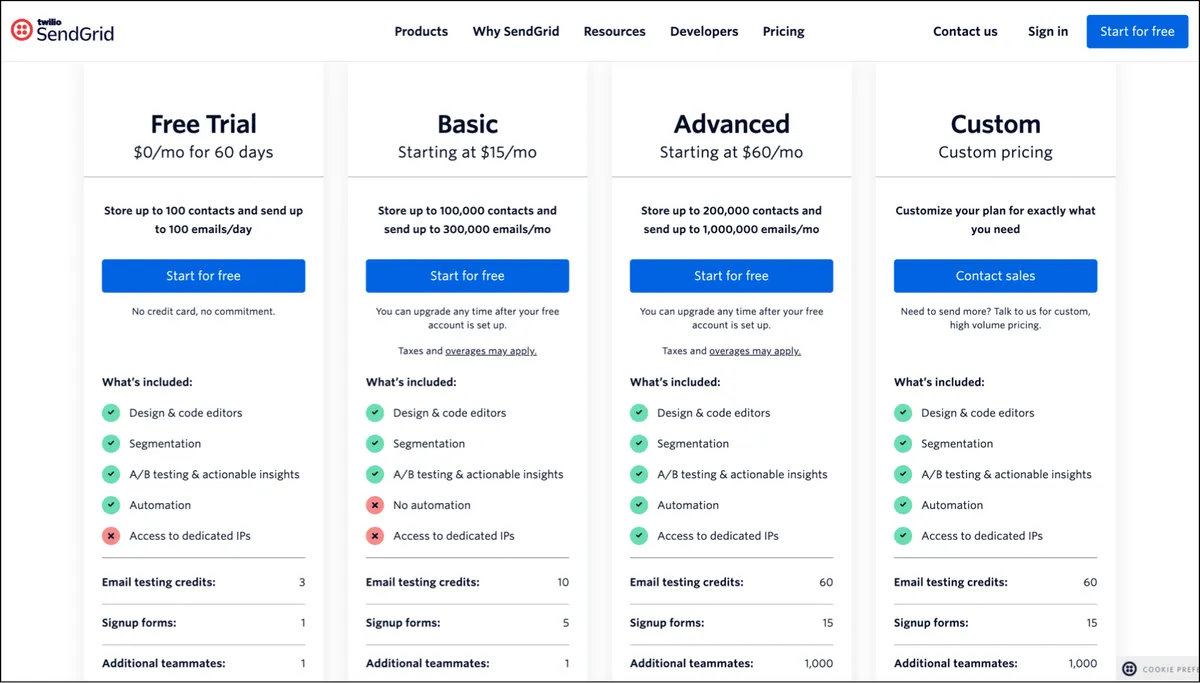Viewport: 1200px width, 683px height.
Task: Click 'Custom pricing' text
Action: 995,153
